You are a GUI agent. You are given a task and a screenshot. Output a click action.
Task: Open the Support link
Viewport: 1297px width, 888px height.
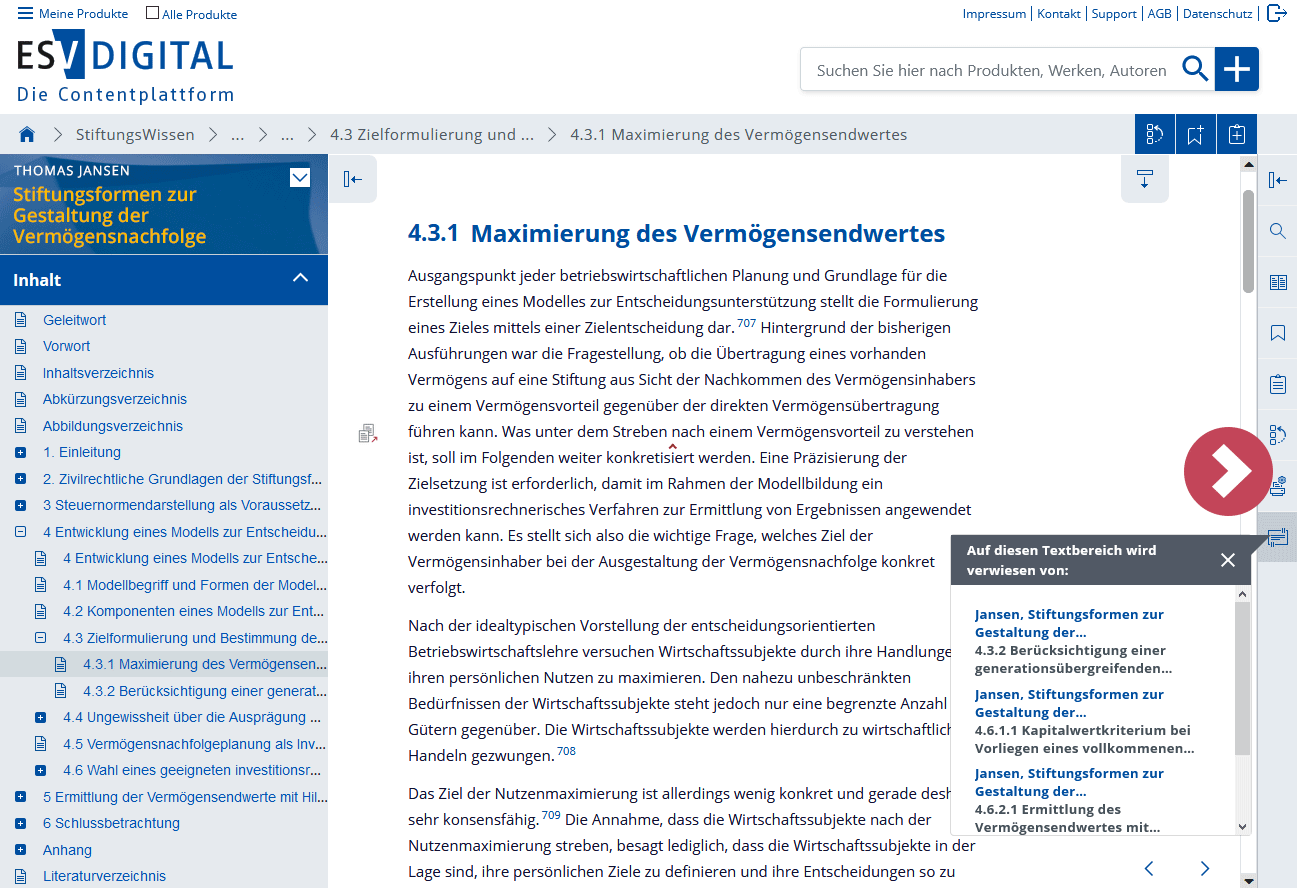(x=1114, y=14)
